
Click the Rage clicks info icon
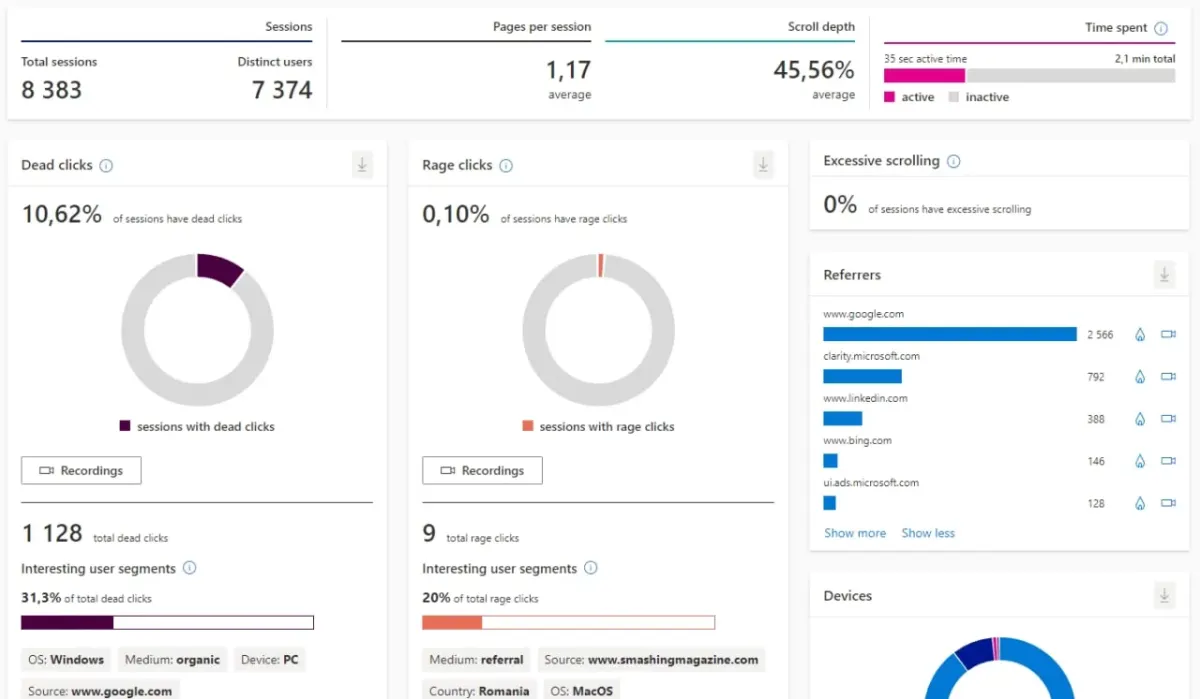506,166
